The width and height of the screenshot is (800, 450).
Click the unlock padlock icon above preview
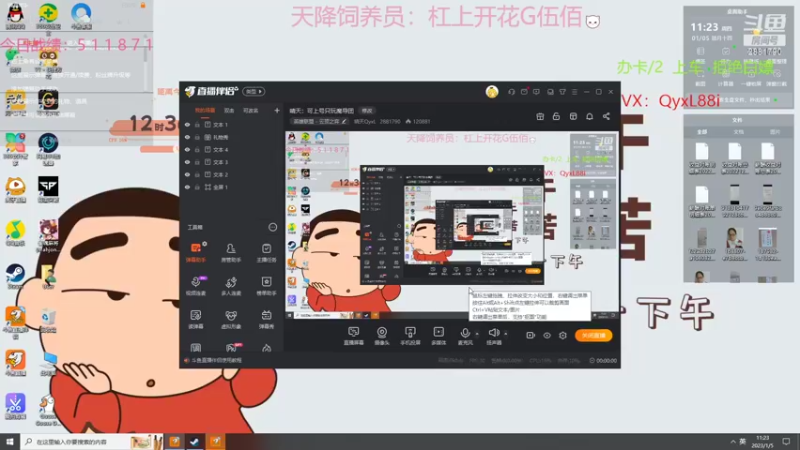pyautogui.click(x=556, y=116)
